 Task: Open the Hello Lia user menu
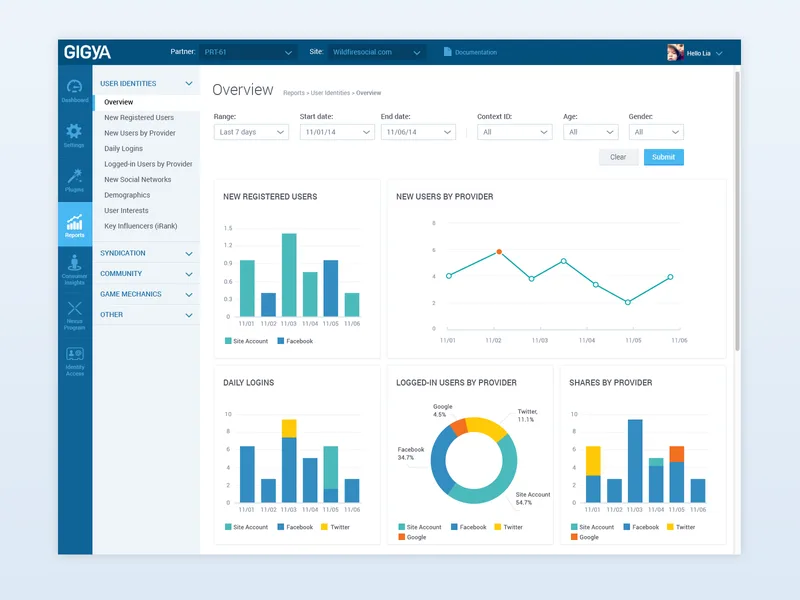tap(704, 53)
